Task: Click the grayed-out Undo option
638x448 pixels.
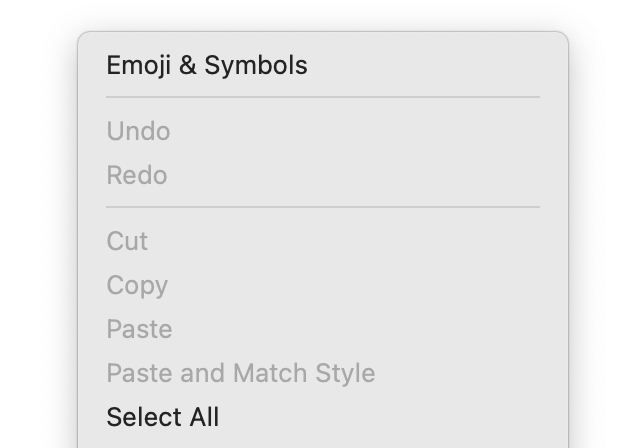Action: (139, 131)
